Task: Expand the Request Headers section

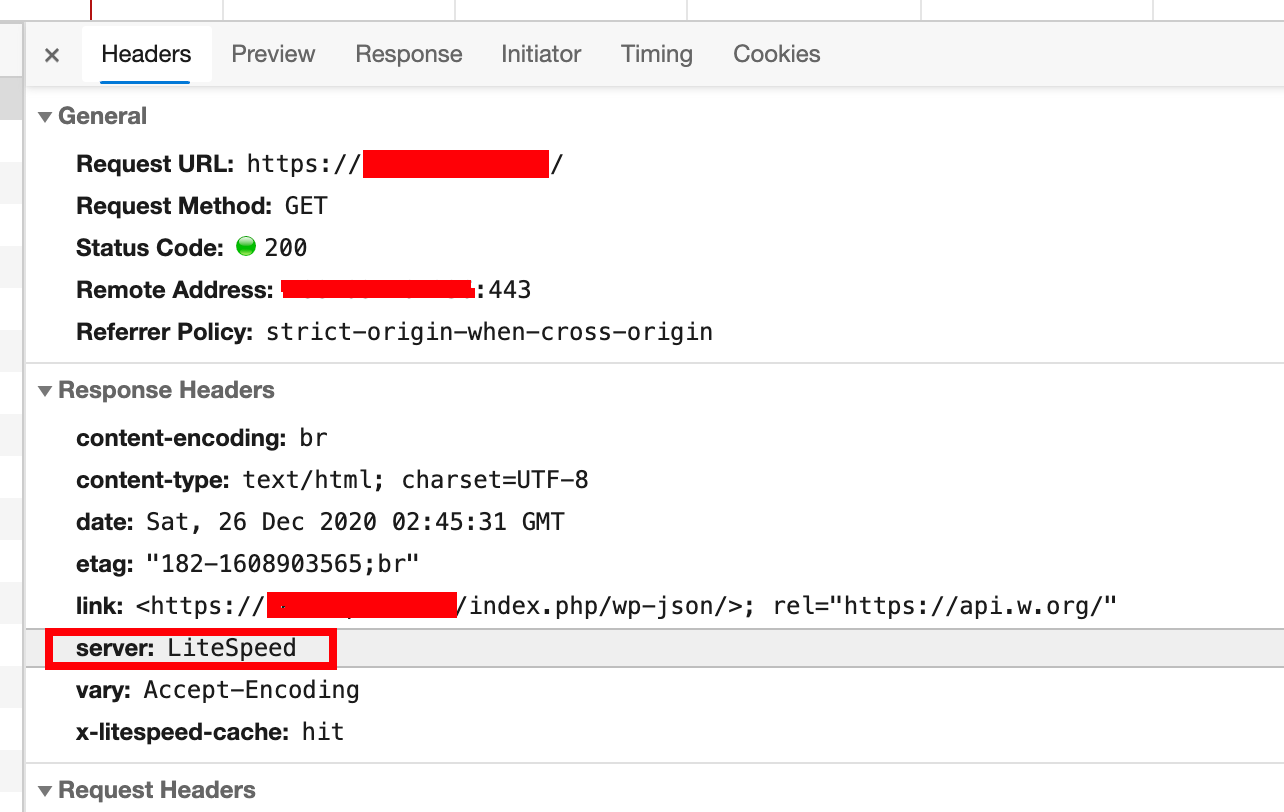Action: [45, 791]
